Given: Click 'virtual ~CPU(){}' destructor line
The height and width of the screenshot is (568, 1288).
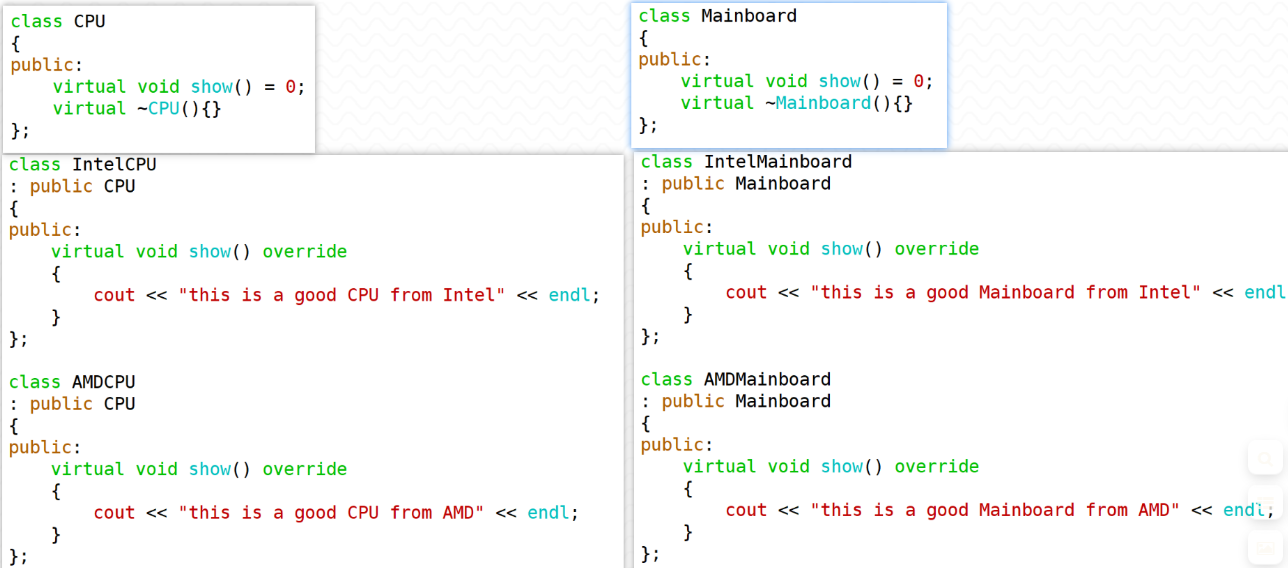Looking at the screenshot, I should point(137,109).
